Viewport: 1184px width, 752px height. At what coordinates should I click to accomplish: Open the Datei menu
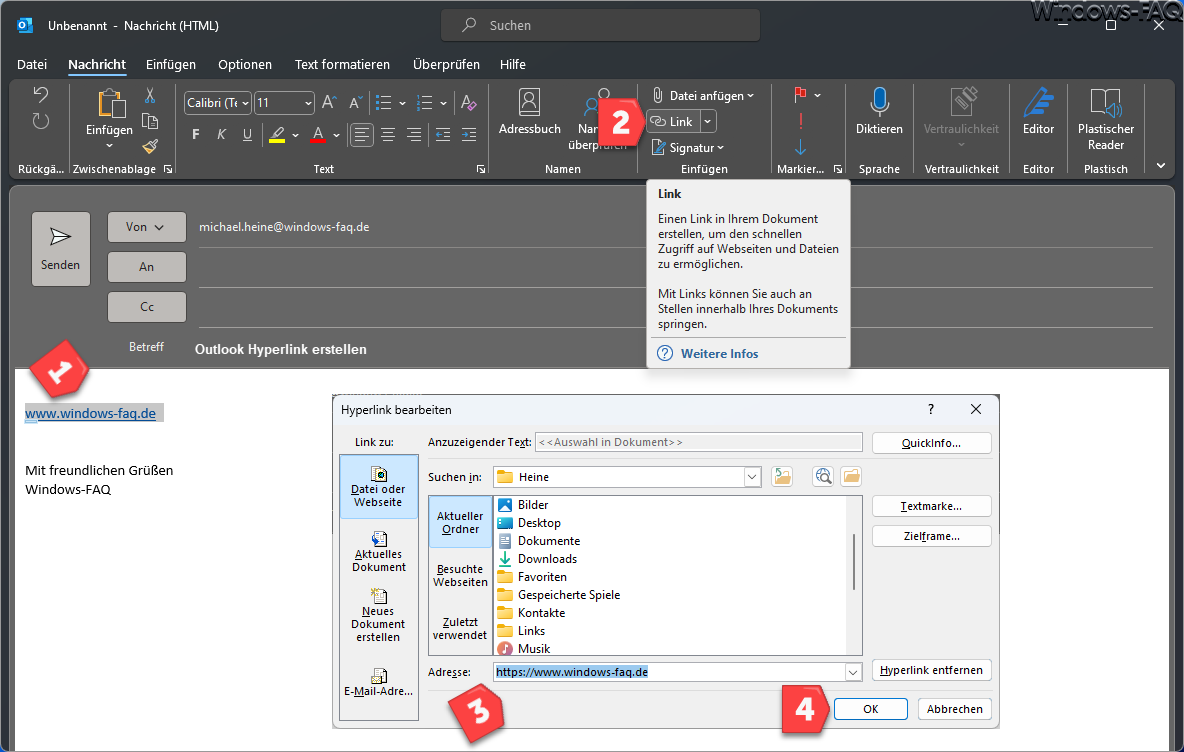tap(32, 64)
